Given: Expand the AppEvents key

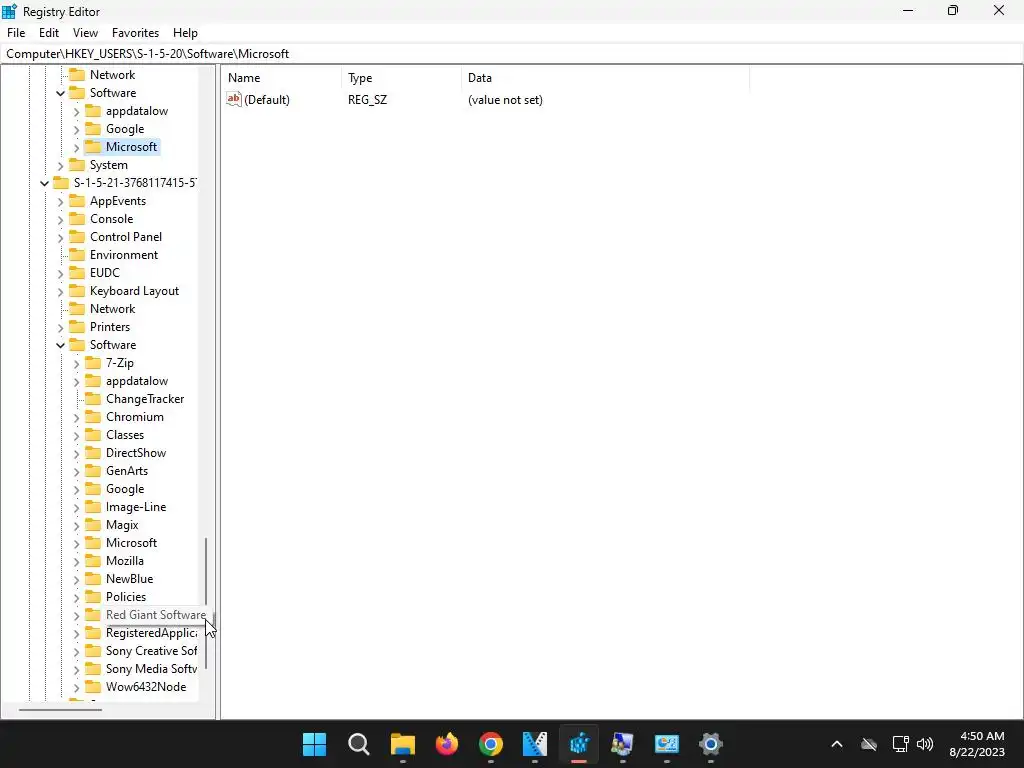Looking at the screenshot, I should (x=60, y=202).
